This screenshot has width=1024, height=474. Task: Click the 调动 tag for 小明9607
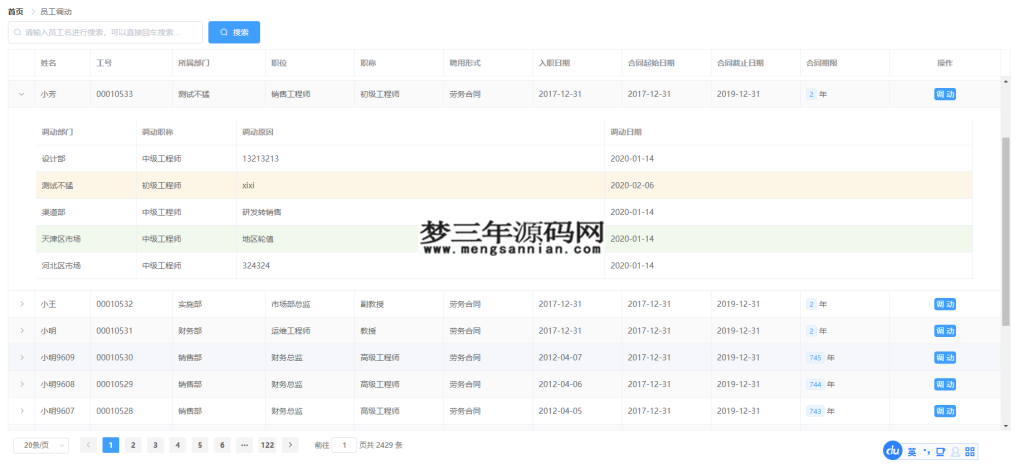(x=945, y=411)
